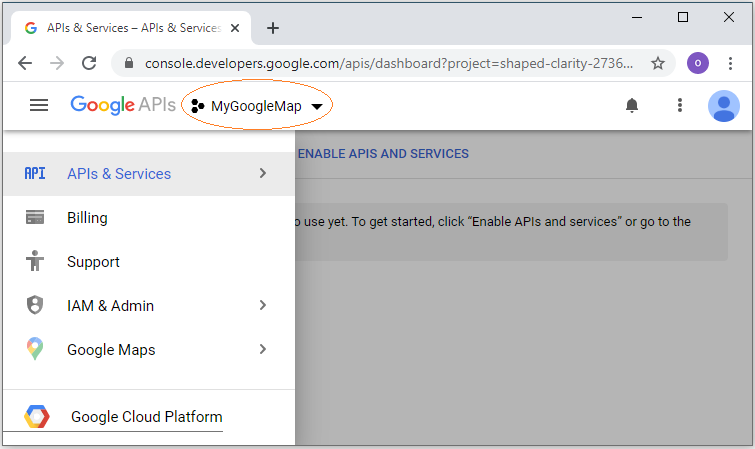Image resolution: width=755 pixels, height=449 pixels.
Task: Expand the IAM & Admin submenu arrow
Action: (x=263, y=305)
